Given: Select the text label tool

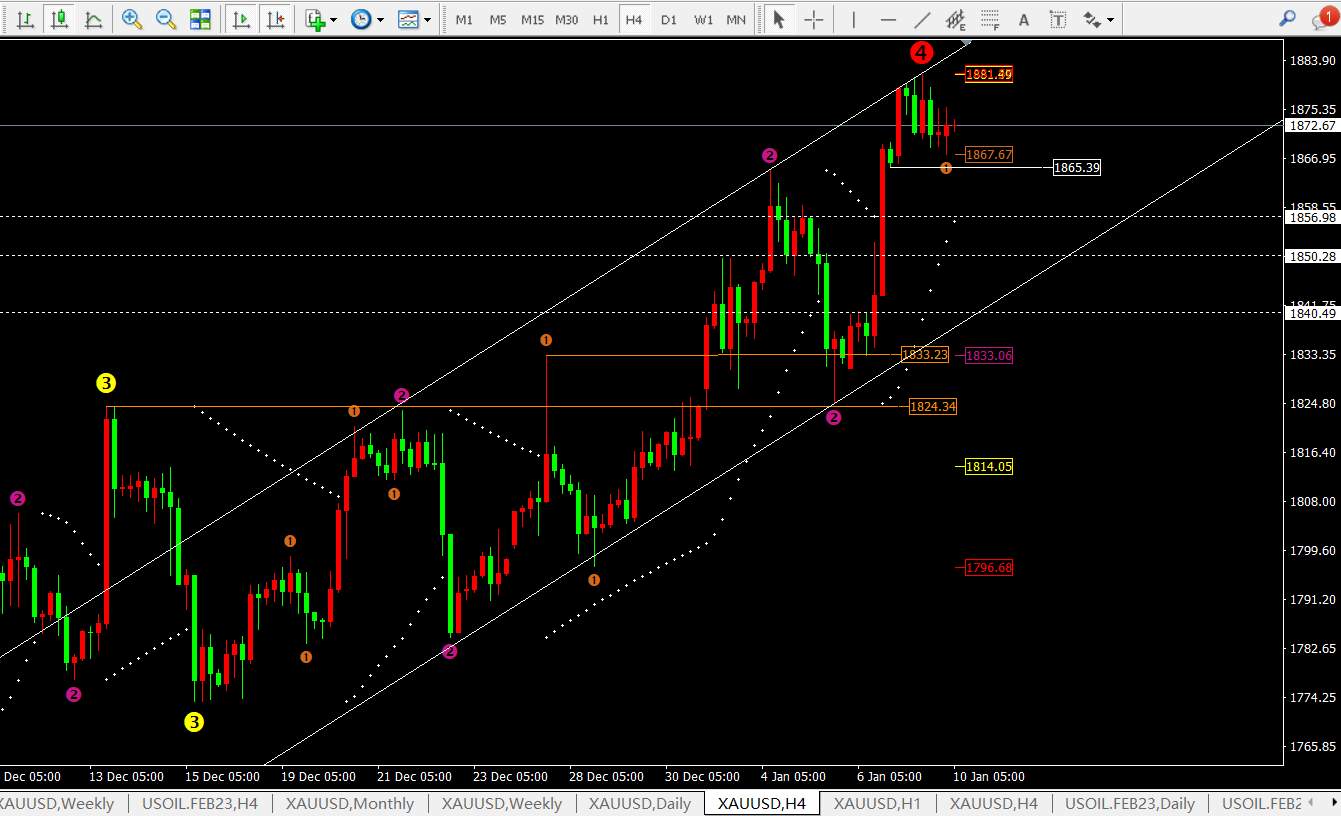Looking at the screenshot, I should (x=1058, y=19).
